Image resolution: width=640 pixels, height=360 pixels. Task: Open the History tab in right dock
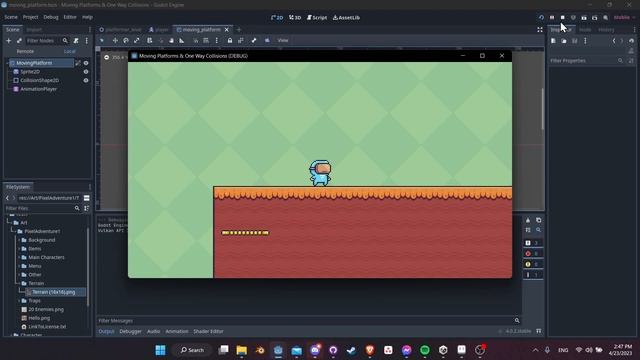pyautogui.click(x=606, y=30)
